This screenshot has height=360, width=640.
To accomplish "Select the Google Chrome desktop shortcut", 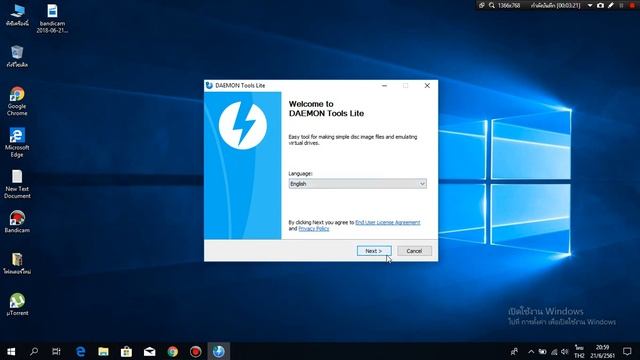I will pyautogui.click(x=17, y=101).
